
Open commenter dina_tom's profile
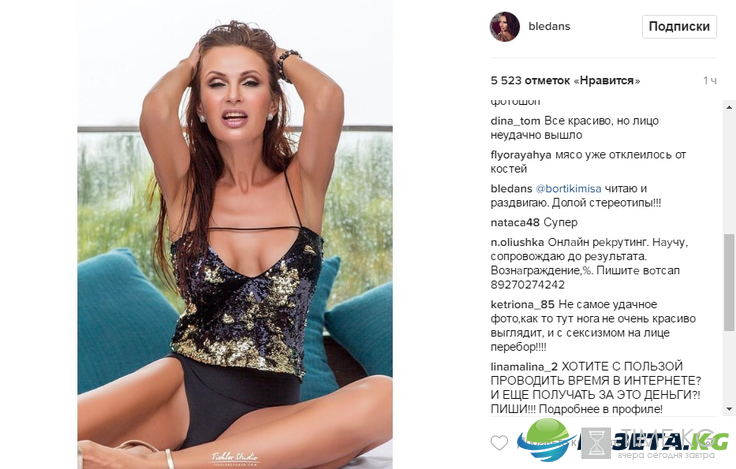point(515,121)
